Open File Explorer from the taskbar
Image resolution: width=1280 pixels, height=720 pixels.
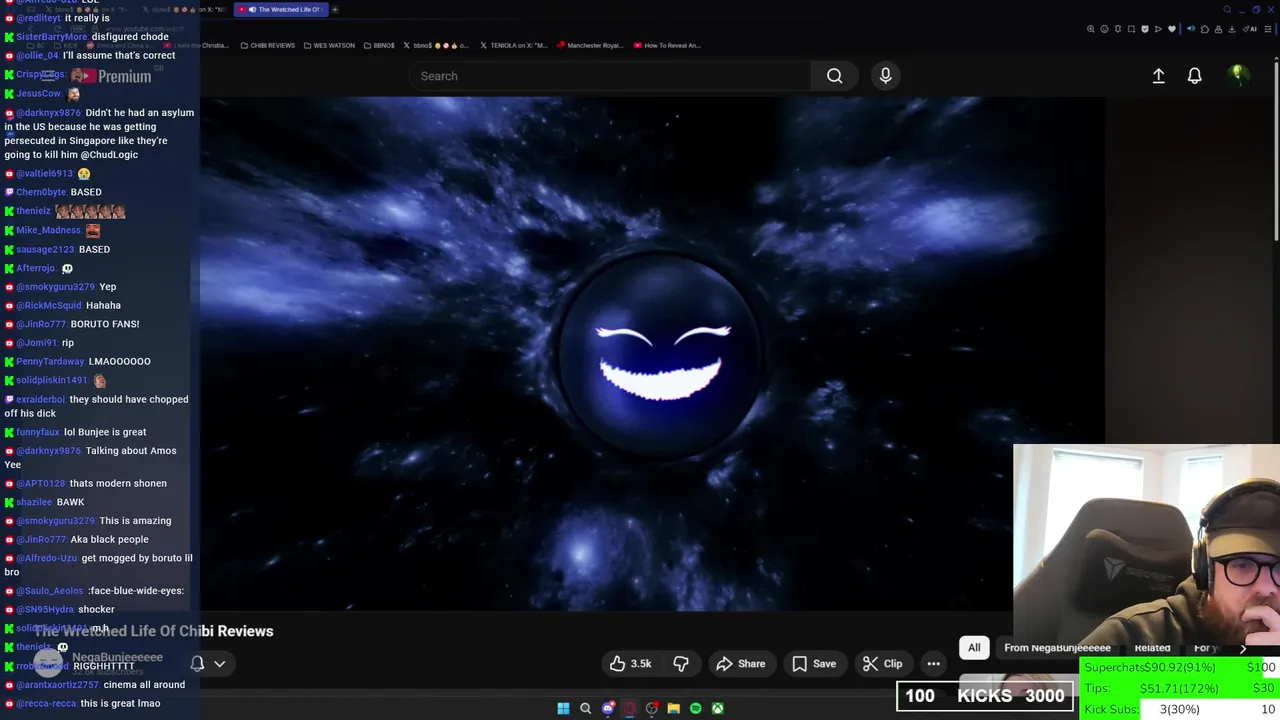674,708
